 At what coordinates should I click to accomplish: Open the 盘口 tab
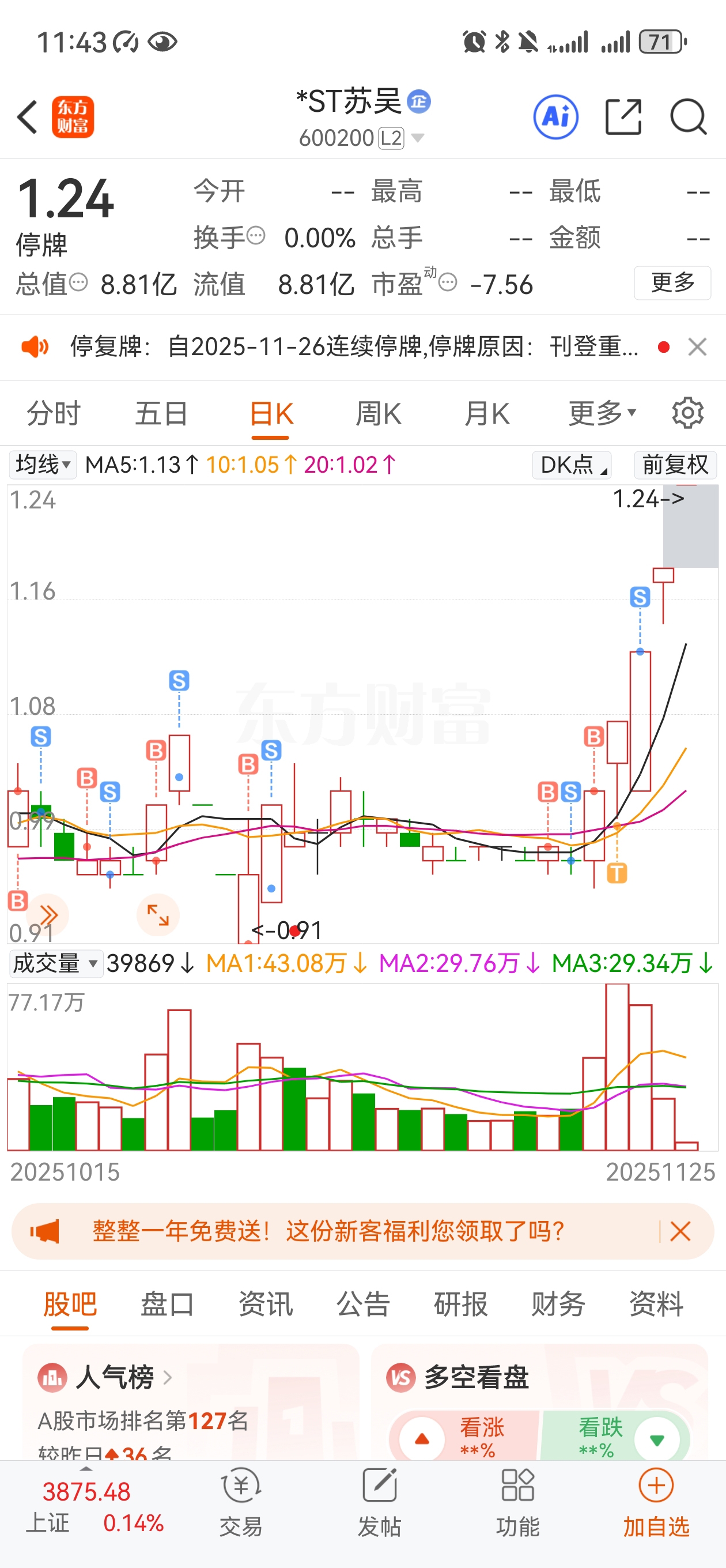167,1304
